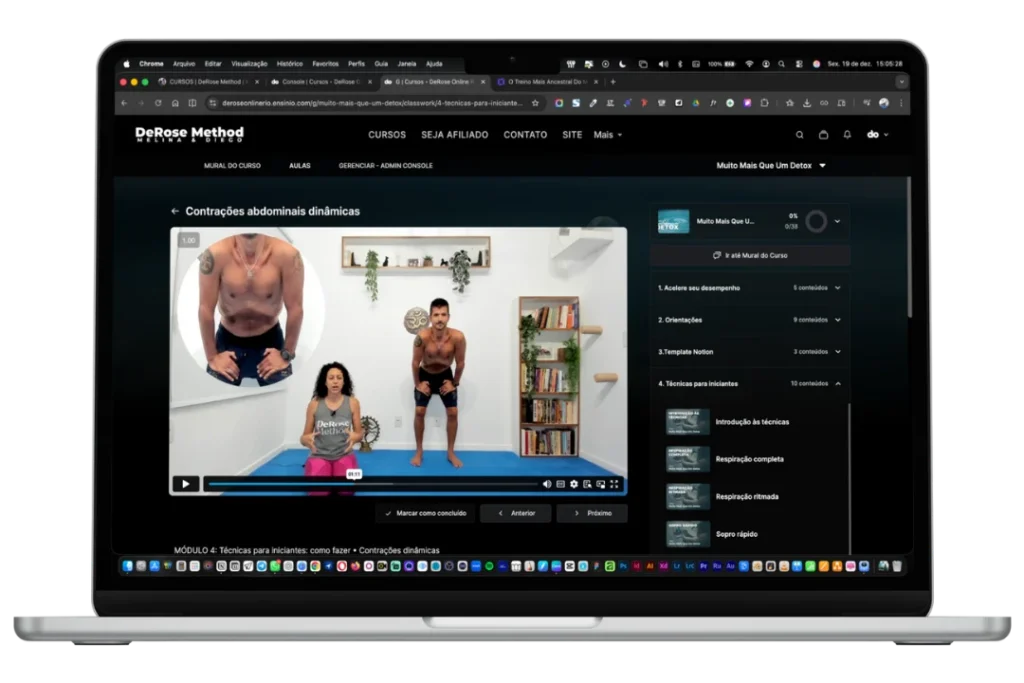This screenshot has height=683, width=1024.
Task: Open the Arquivo menu
Action: [x=184, y=64]
